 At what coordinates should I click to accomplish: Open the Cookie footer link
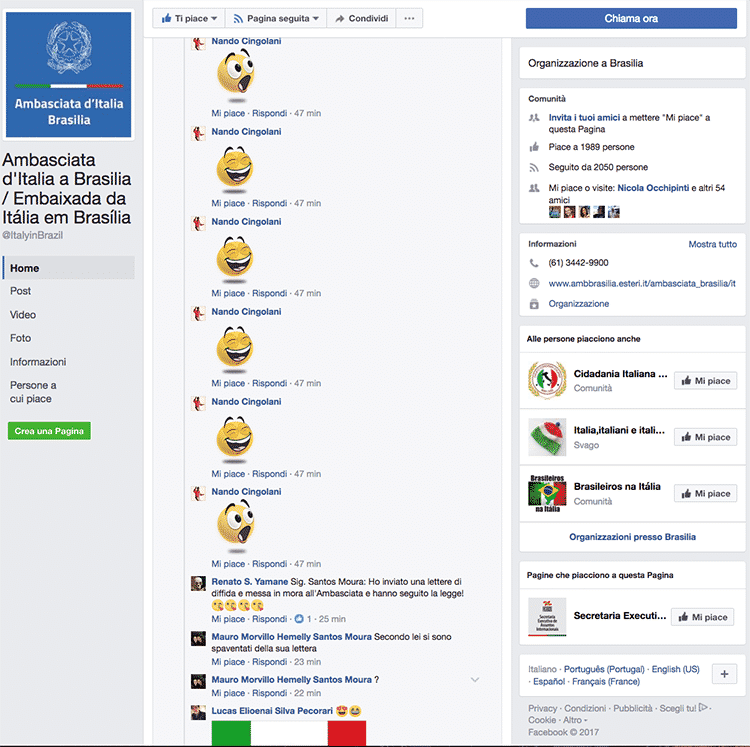[542, 720]
